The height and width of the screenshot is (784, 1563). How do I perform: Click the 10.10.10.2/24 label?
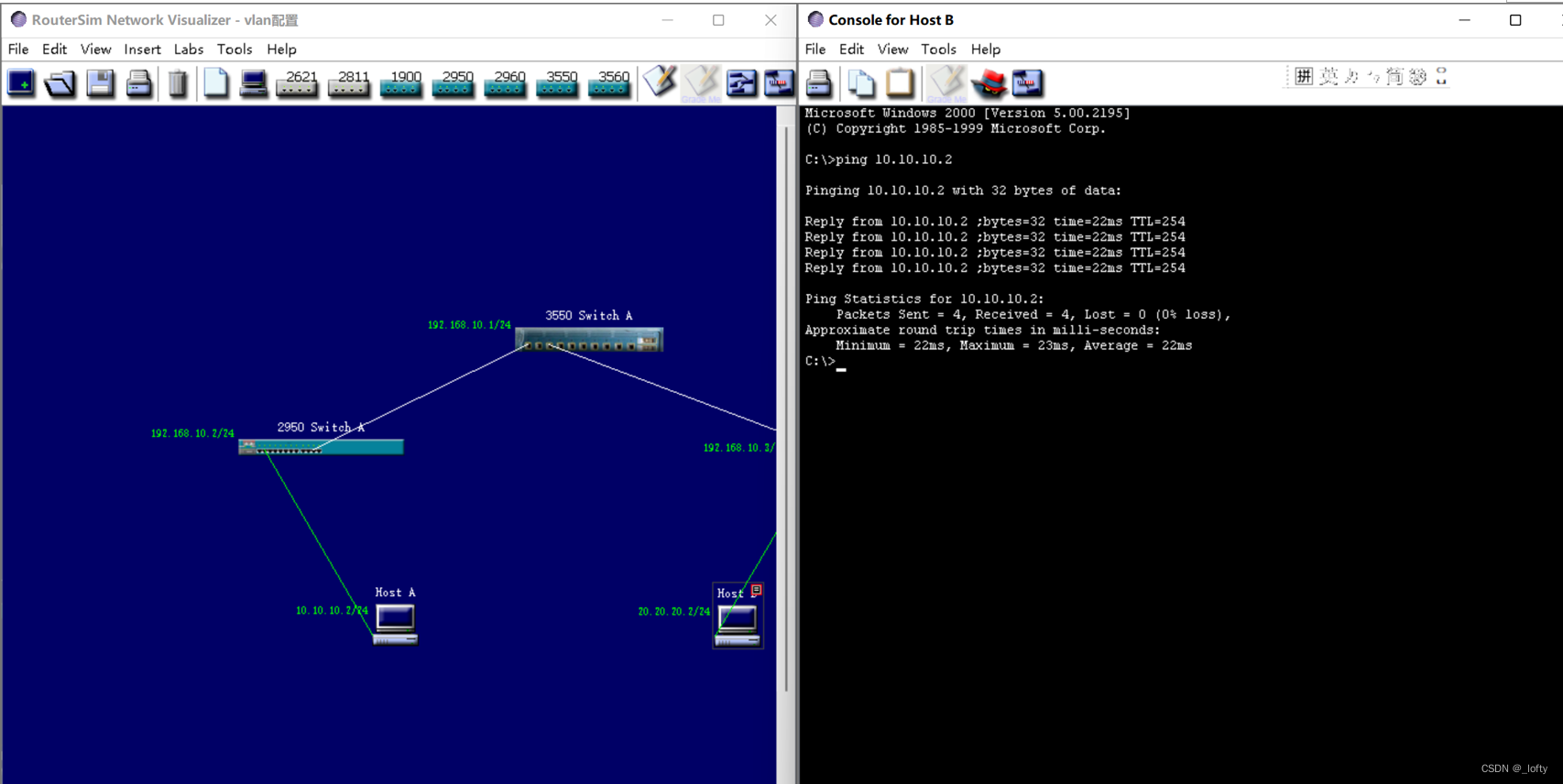pyautogui.click(x=332, y=610)
